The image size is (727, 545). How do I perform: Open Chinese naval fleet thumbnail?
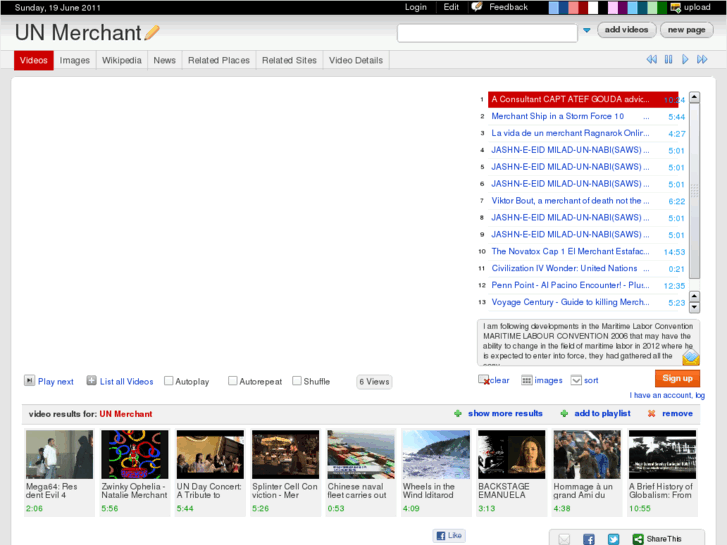tap(361, 454)
